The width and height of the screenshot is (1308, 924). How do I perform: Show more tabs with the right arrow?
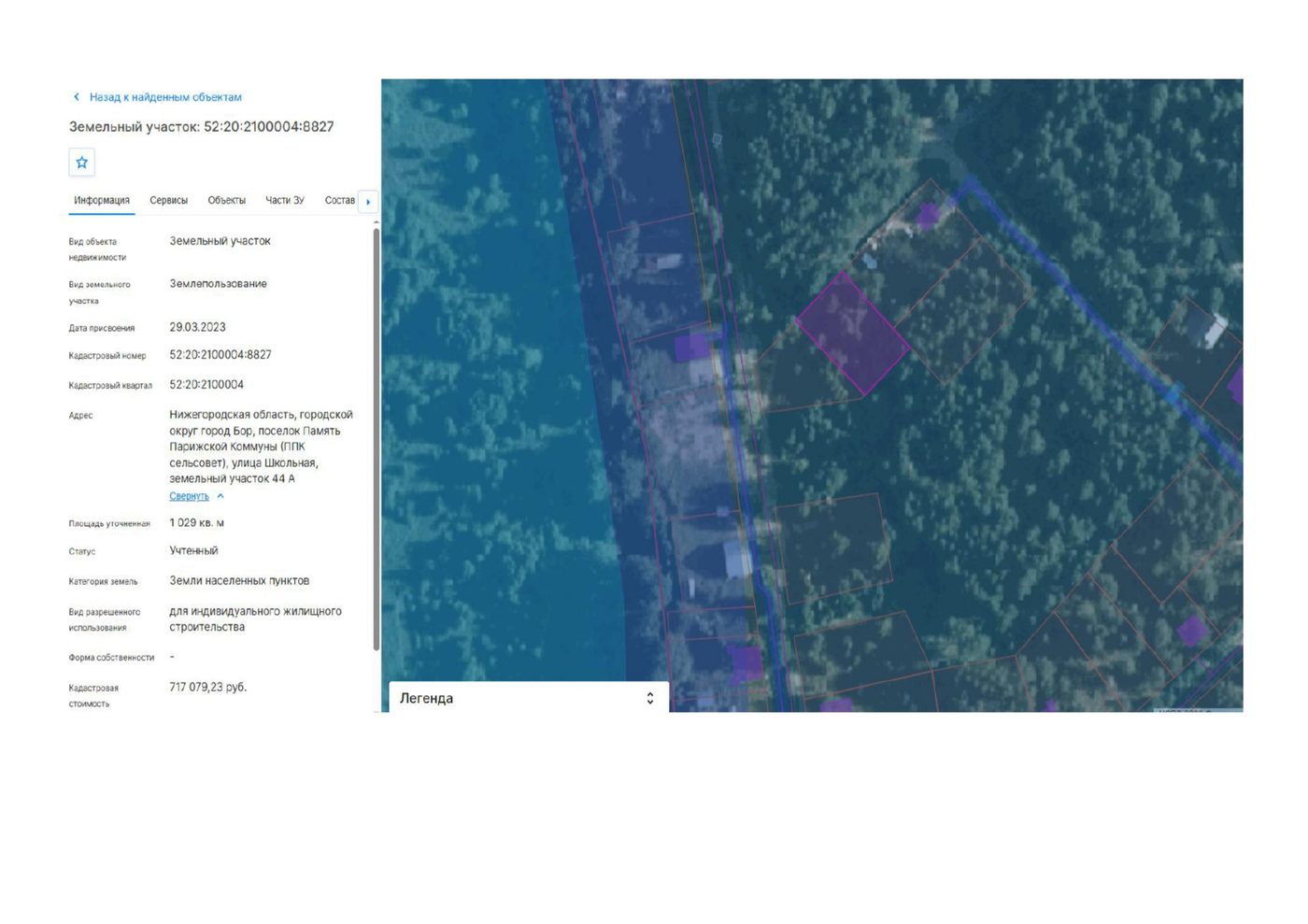[368, 202]
